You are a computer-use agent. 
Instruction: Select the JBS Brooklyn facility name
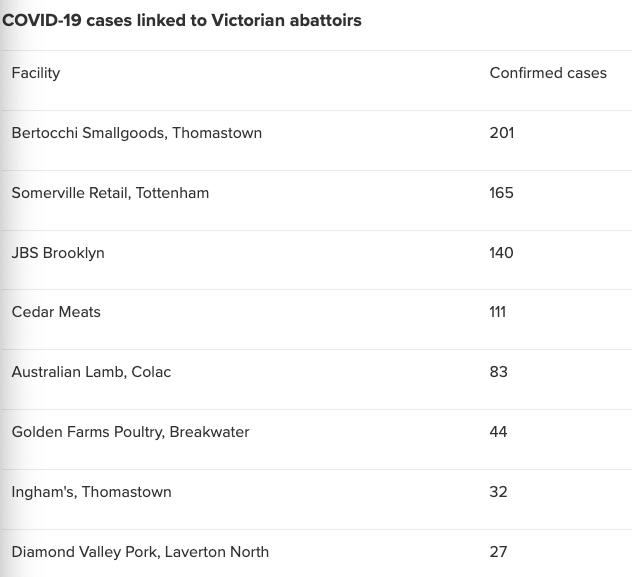click(x=58, y=253)
